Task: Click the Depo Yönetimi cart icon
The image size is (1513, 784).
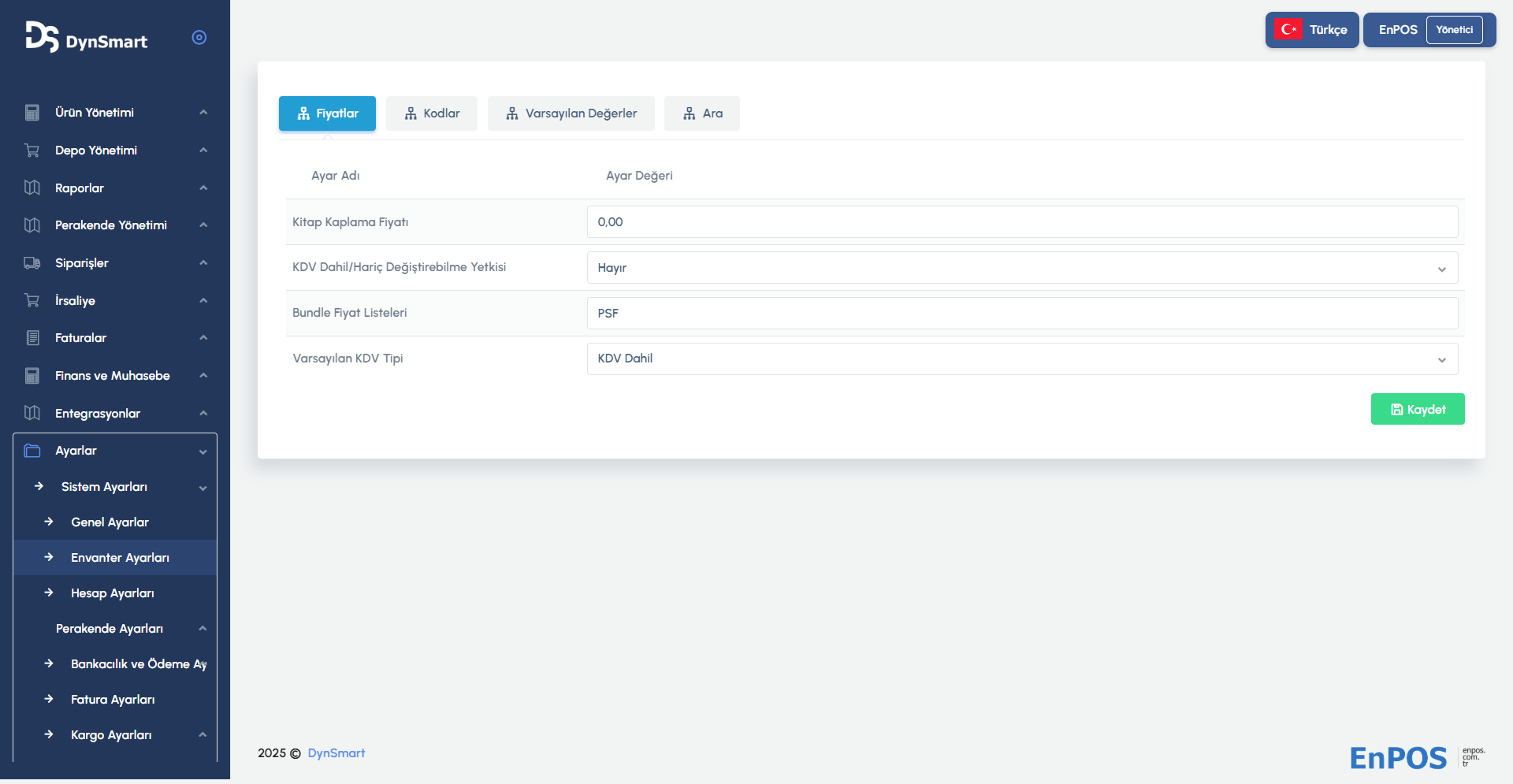Action: 32,150
